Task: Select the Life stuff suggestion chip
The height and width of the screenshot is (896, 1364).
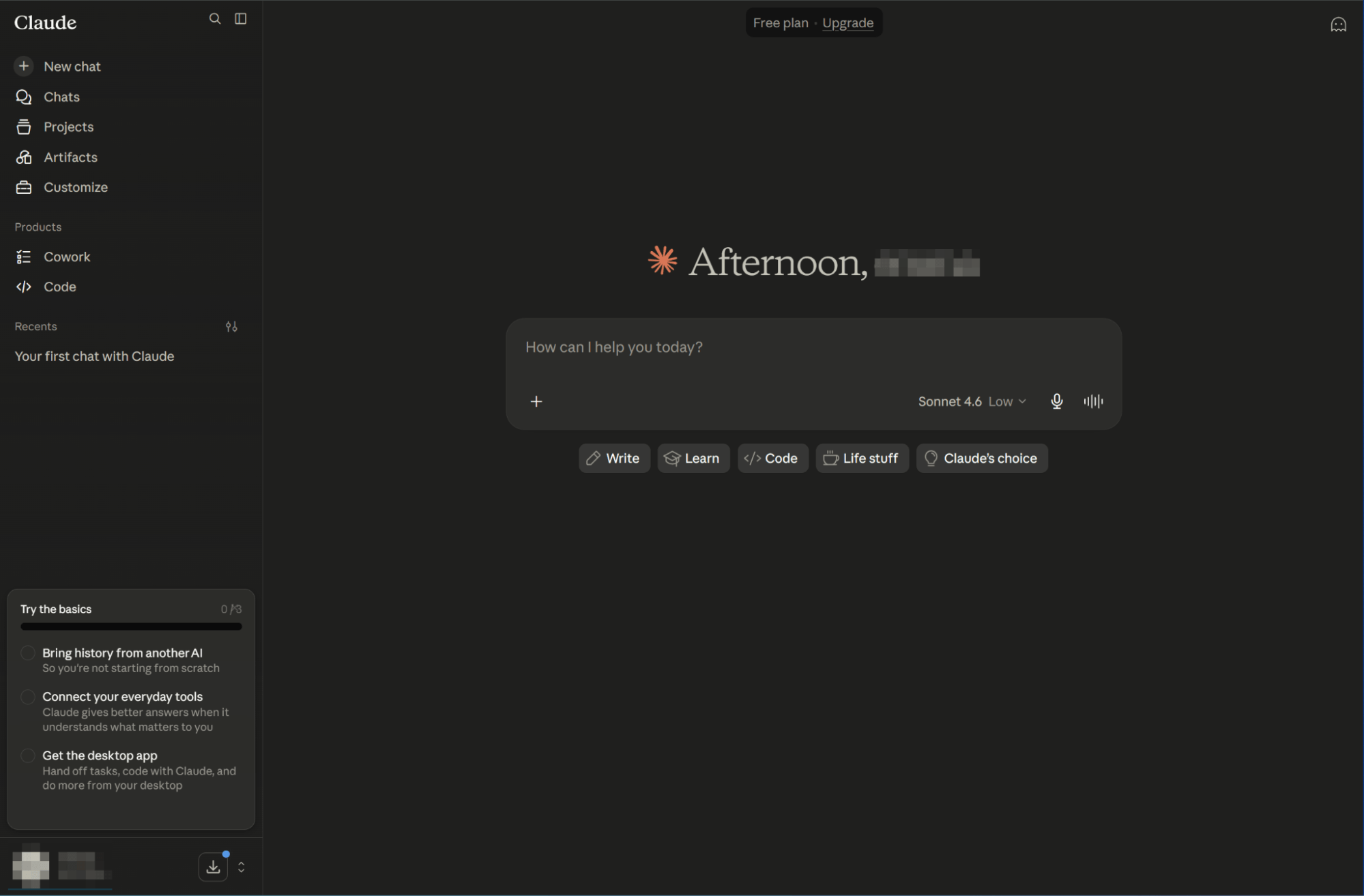Action: [862, 458]
